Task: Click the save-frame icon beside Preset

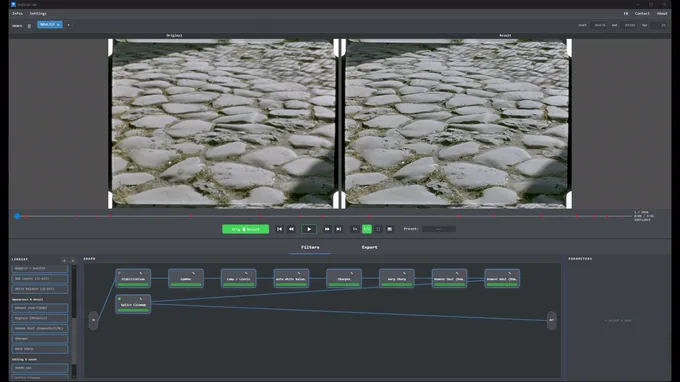Action: point(389,229)
